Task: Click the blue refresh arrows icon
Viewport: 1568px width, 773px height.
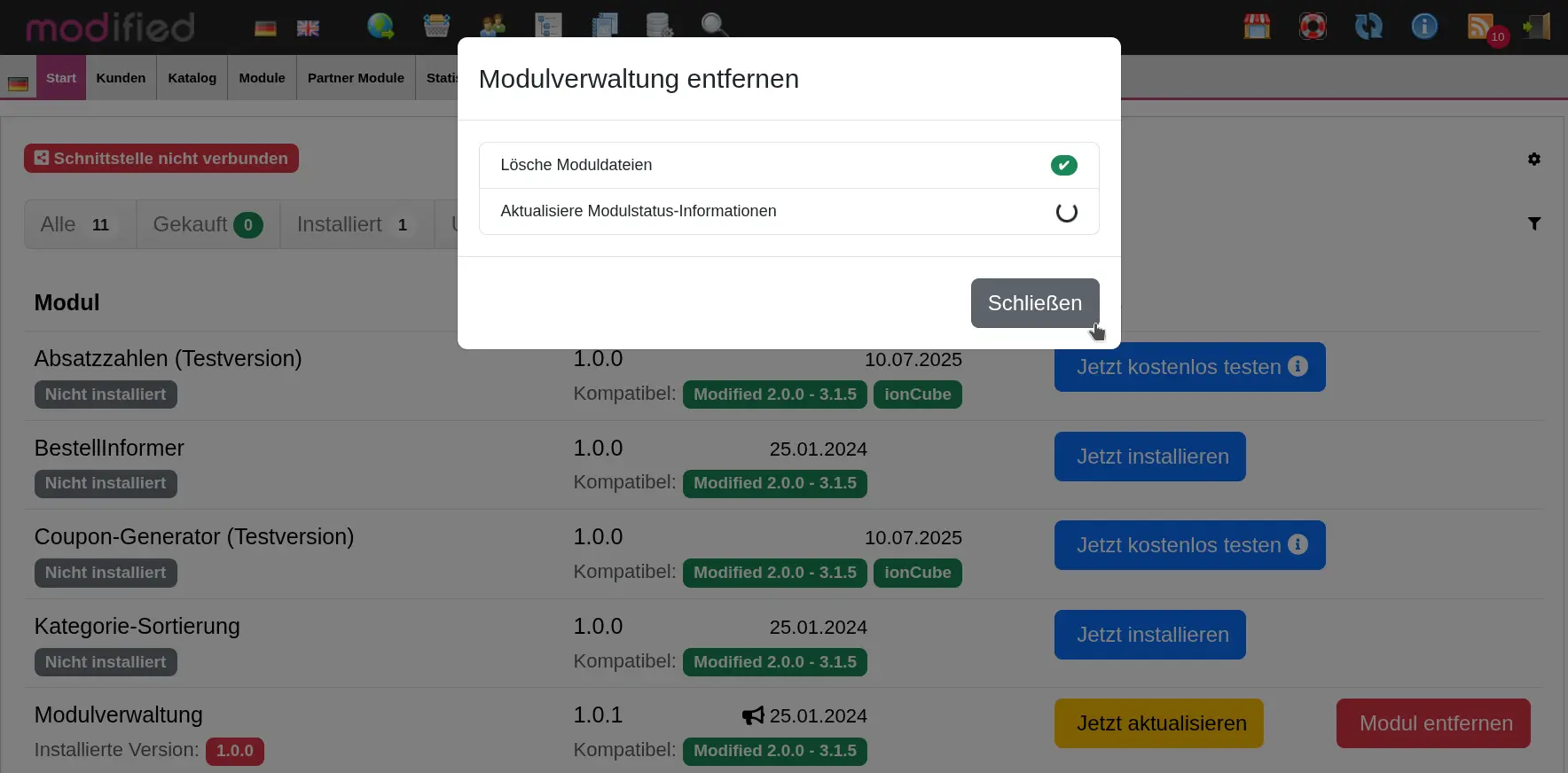Action: click(x=1368, y=27)
